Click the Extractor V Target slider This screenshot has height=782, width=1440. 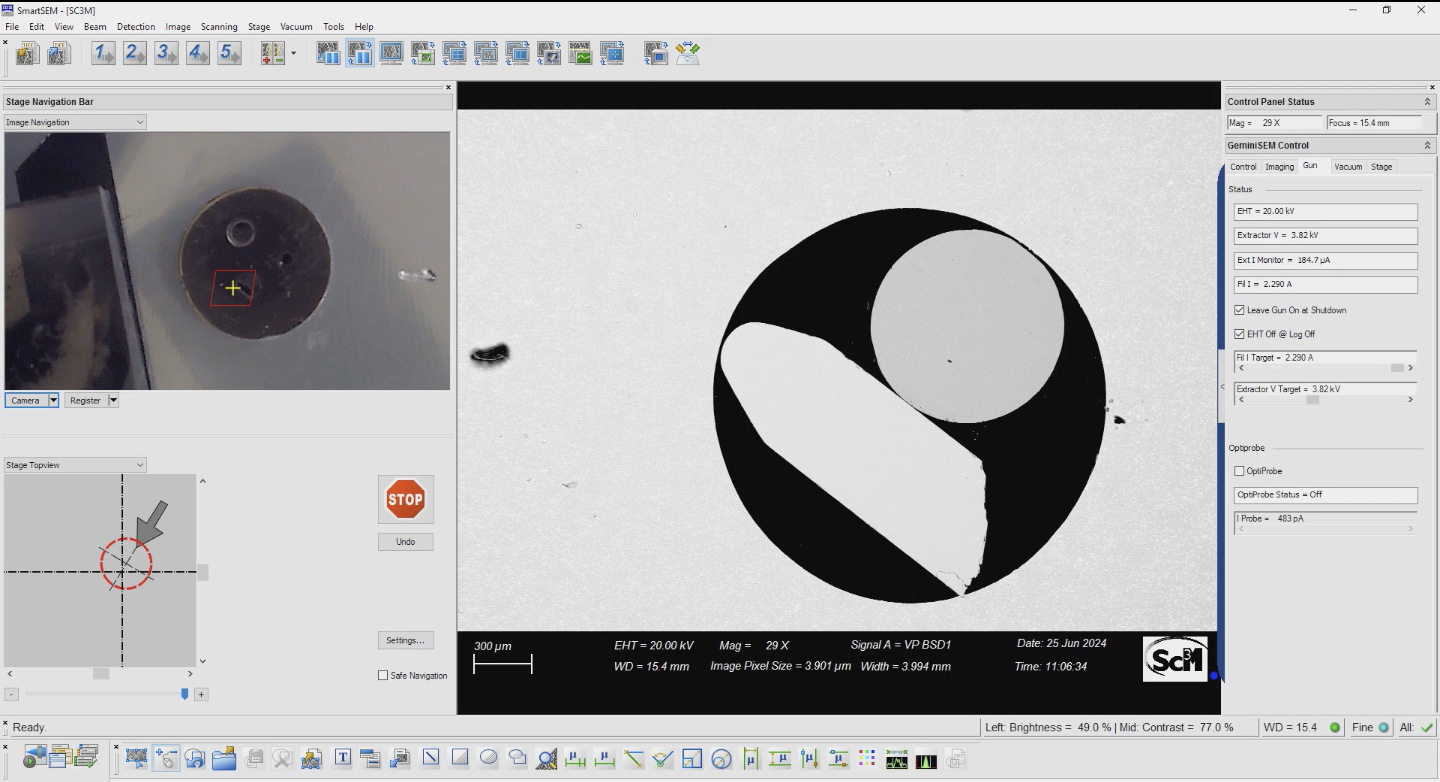[1312, 400]
